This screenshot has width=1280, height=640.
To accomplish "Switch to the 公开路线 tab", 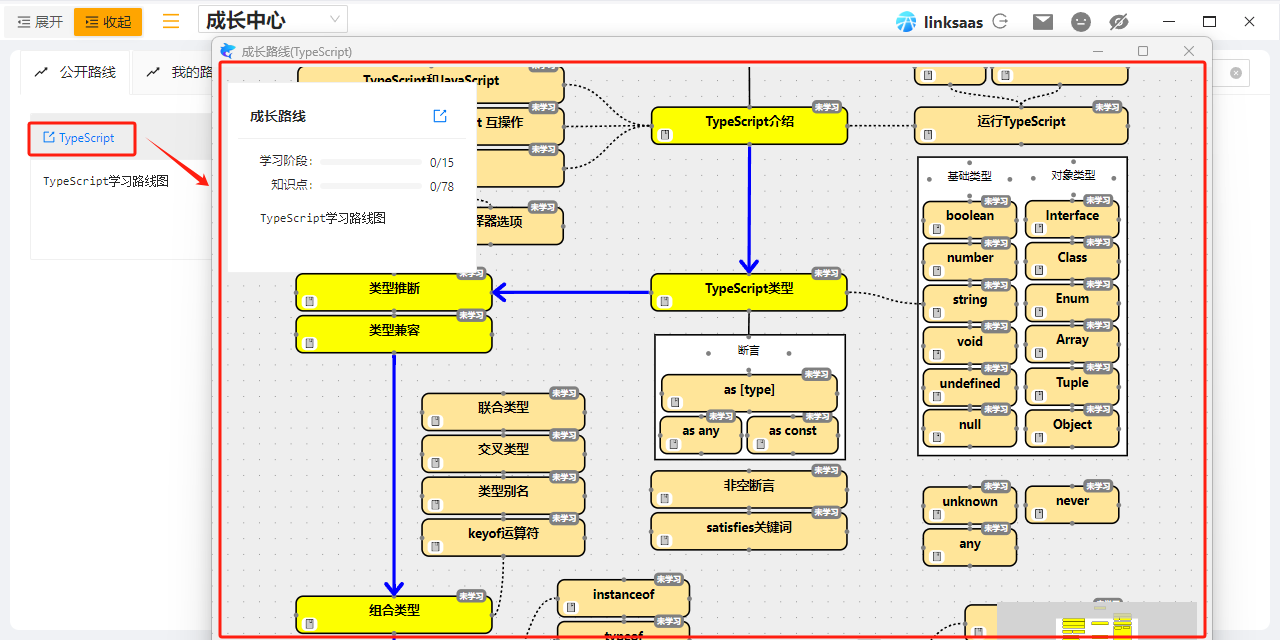I will (x=75, y=72).
